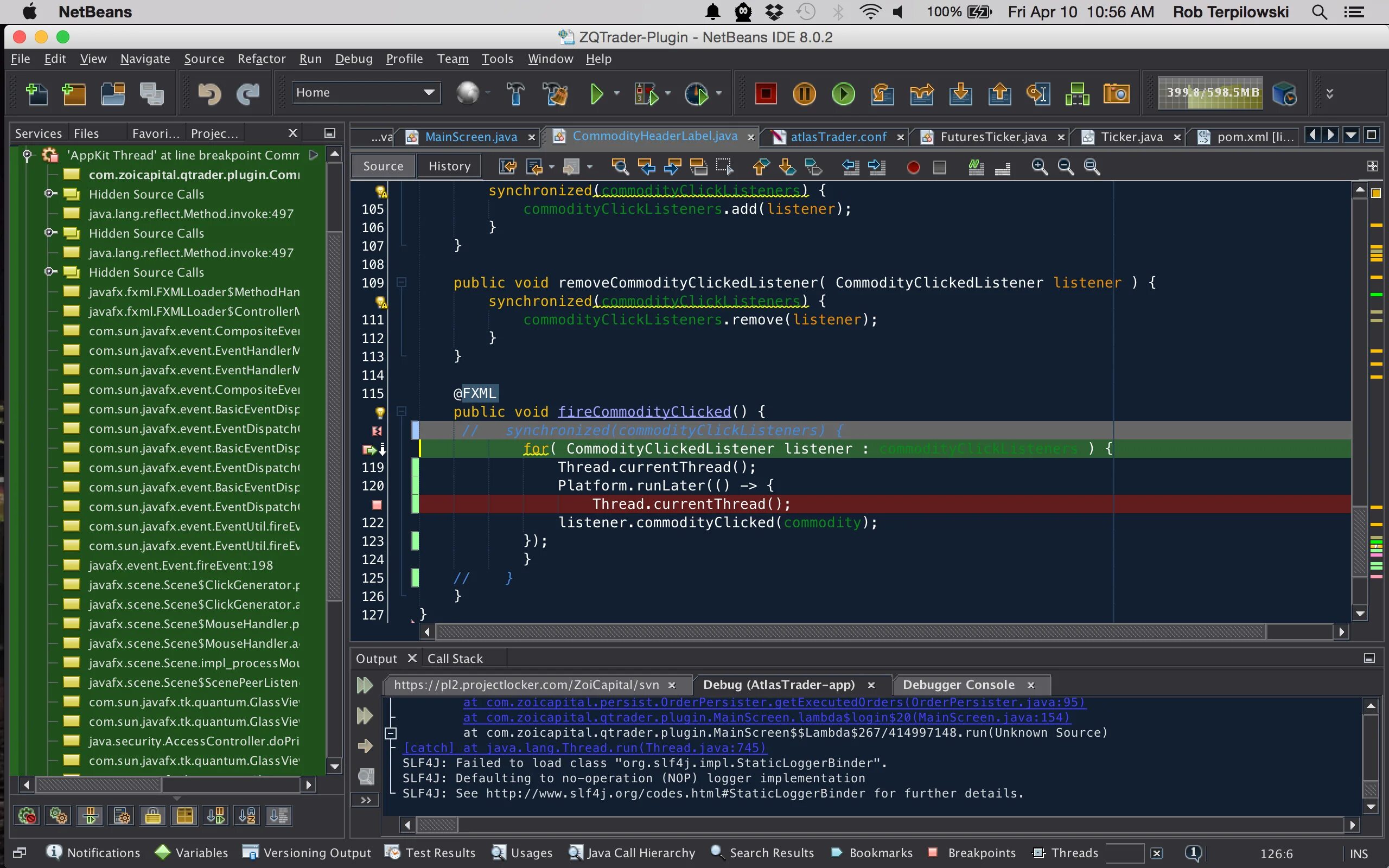Toggle the breakpoint at line 121
Image resolution: width=1389 pixels, height=868 pixels.
tap(377, 503)
